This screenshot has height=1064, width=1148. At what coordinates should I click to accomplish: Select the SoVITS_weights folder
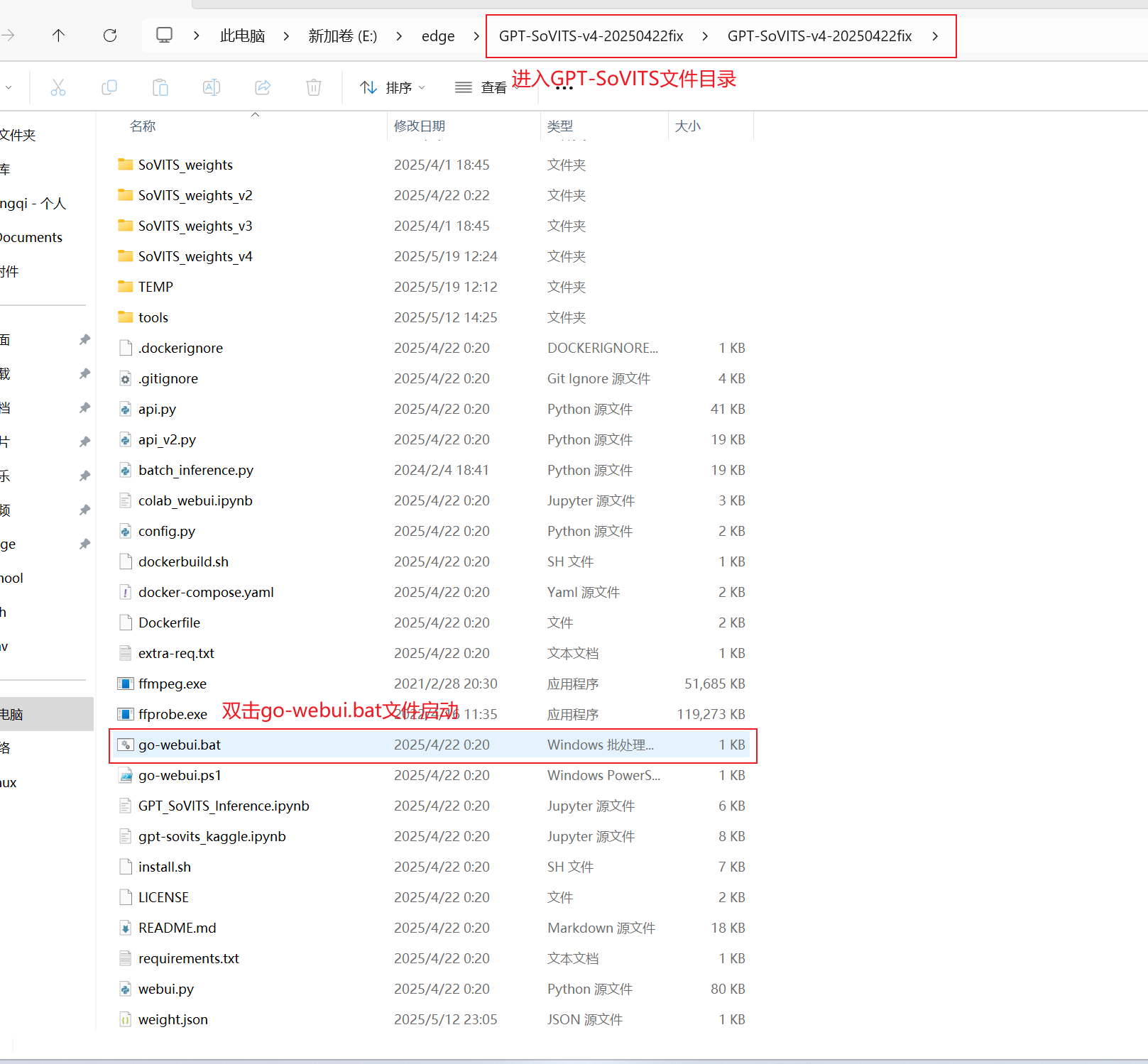[x=185, y=165]
